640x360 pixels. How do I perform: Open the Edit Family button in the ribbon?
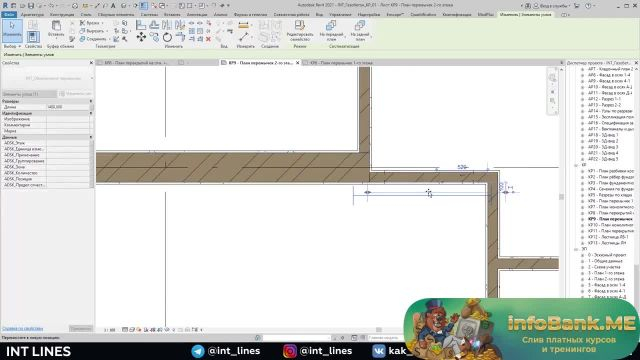300,31
